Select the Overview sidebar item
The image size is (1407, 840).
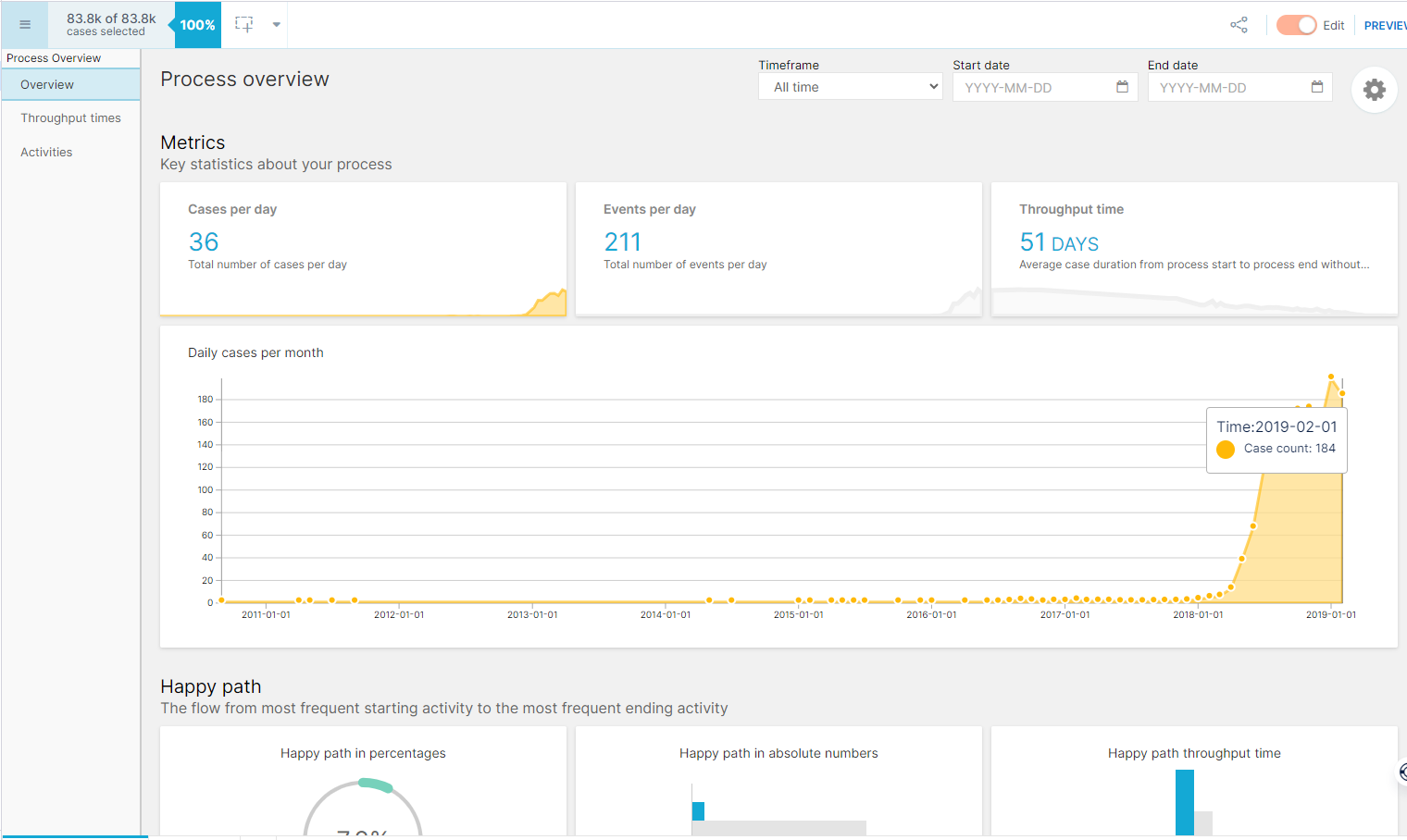pos(70,84)
